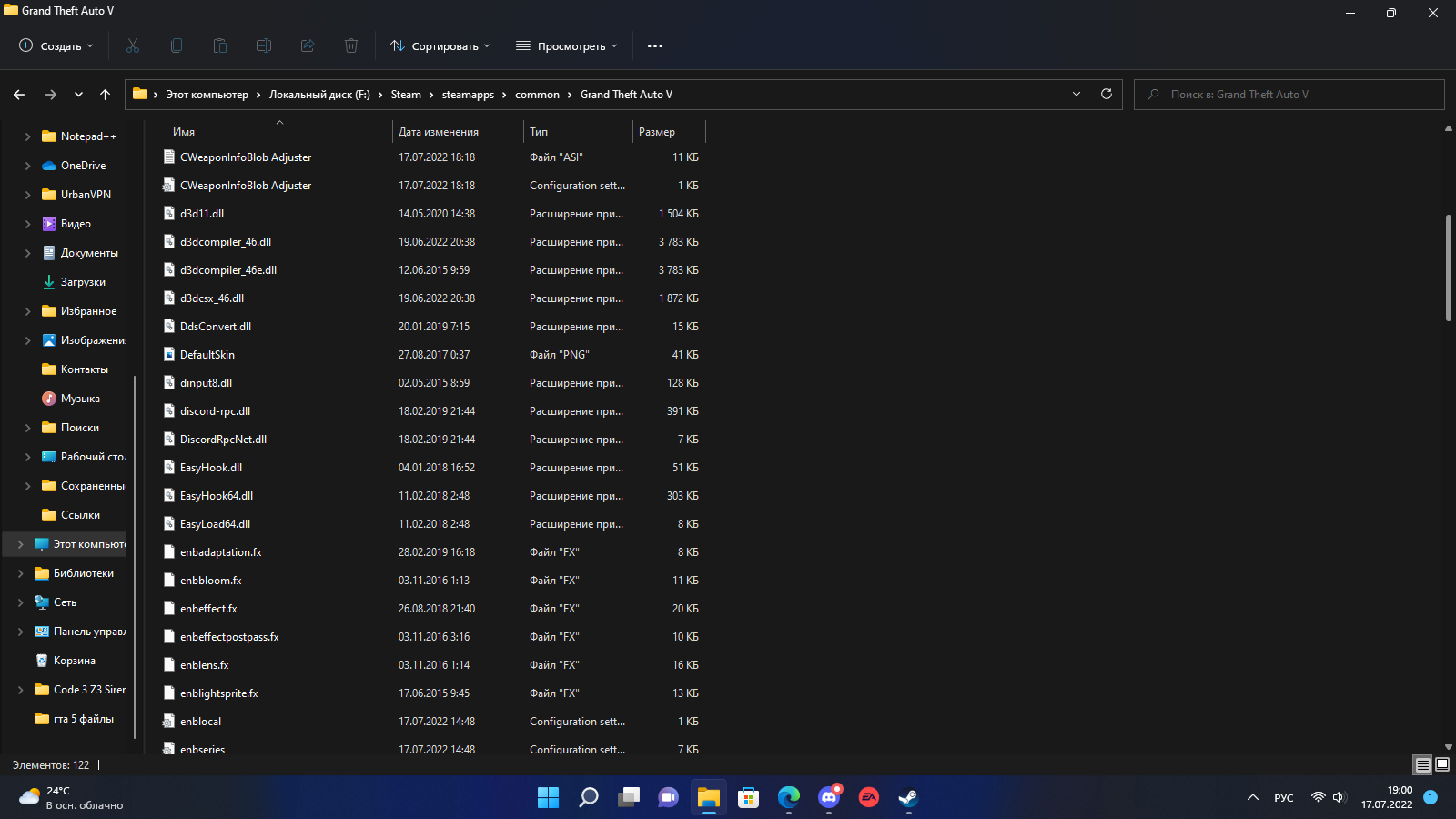Select the enbeffect.fx file

(208, 609)
